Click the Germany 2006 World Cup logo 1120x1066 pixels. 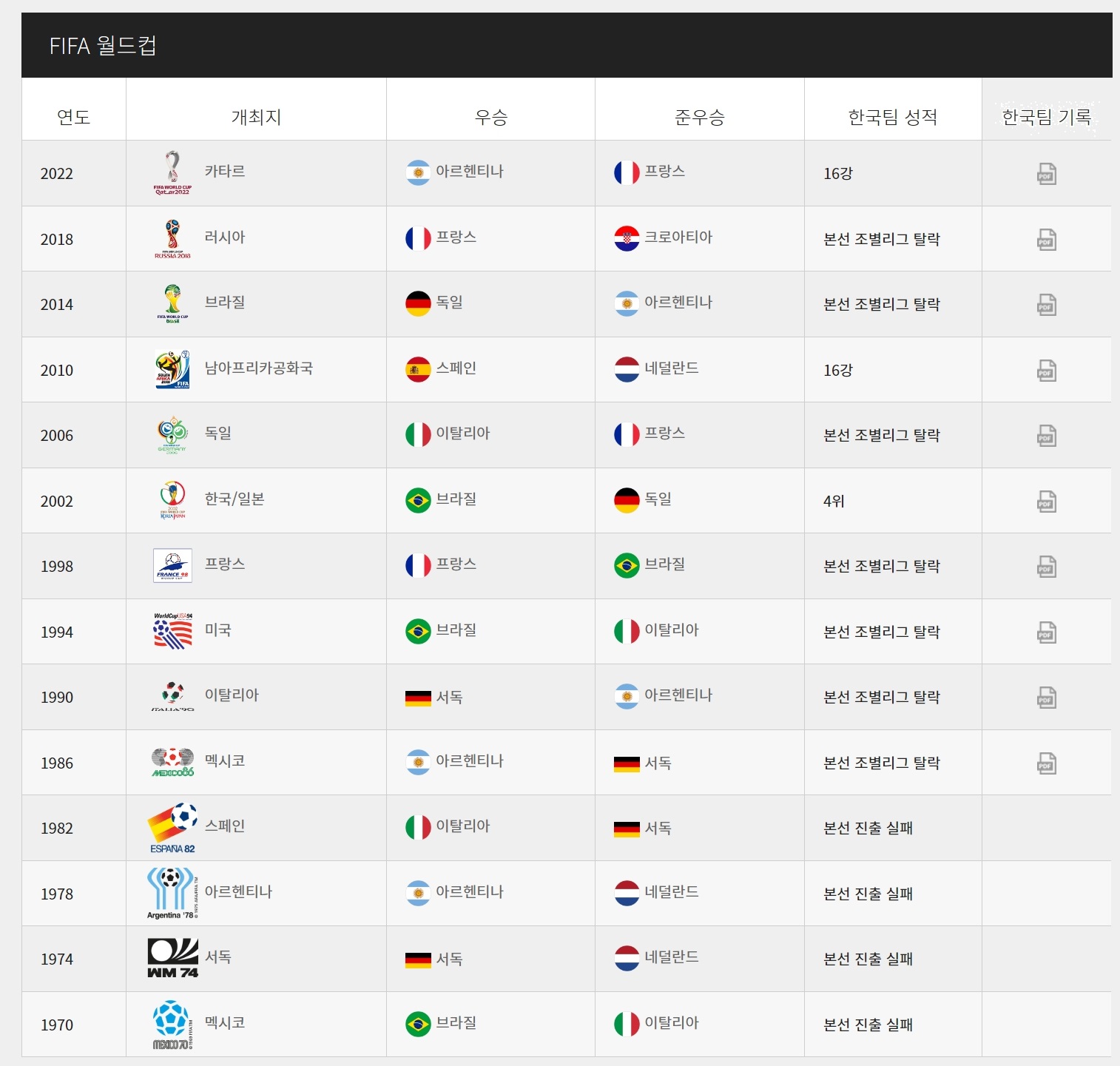point(172,434)
